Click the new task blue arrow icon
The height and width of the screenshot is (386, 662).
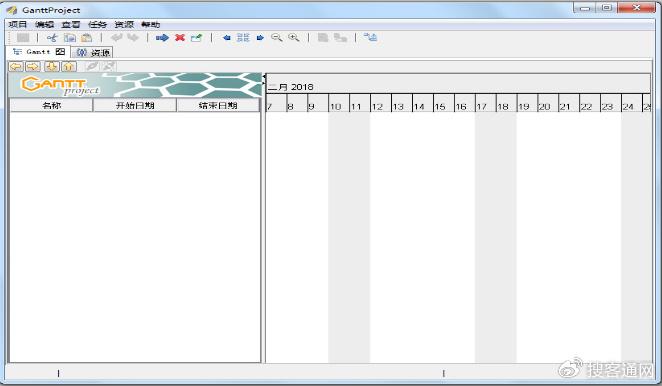point(162,38)
